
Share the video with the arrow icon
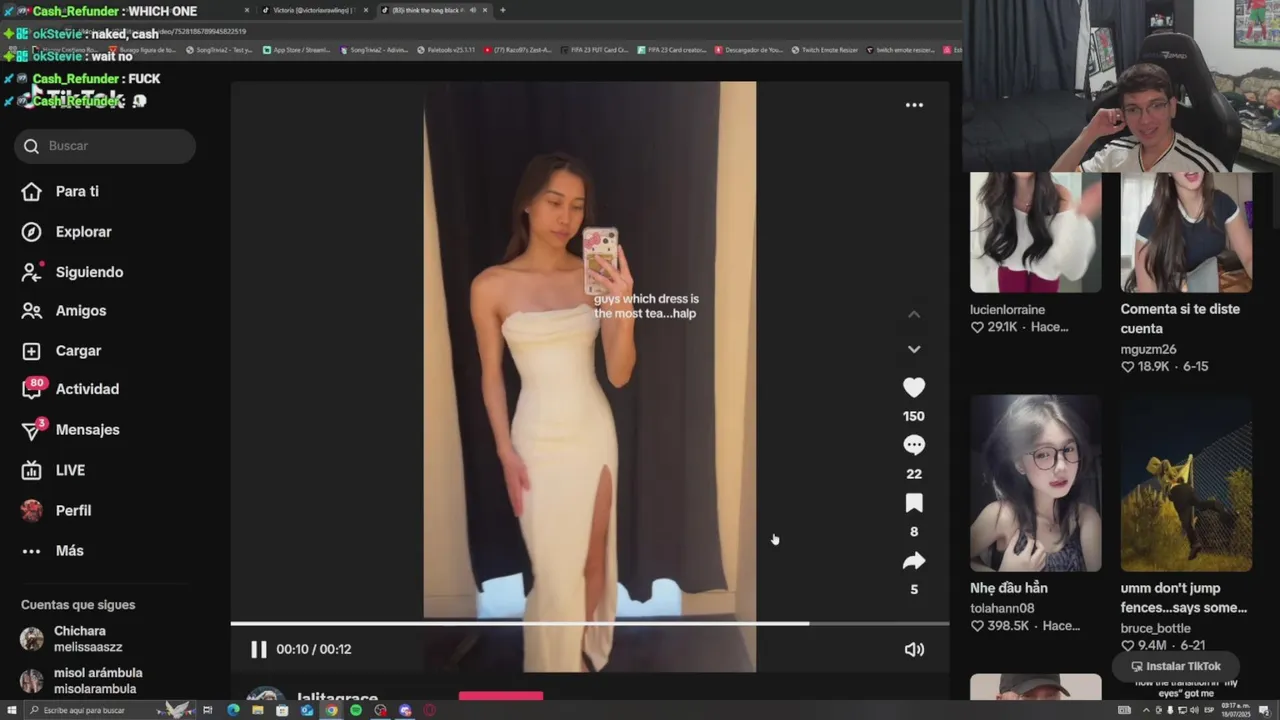(x=914, y=561)
